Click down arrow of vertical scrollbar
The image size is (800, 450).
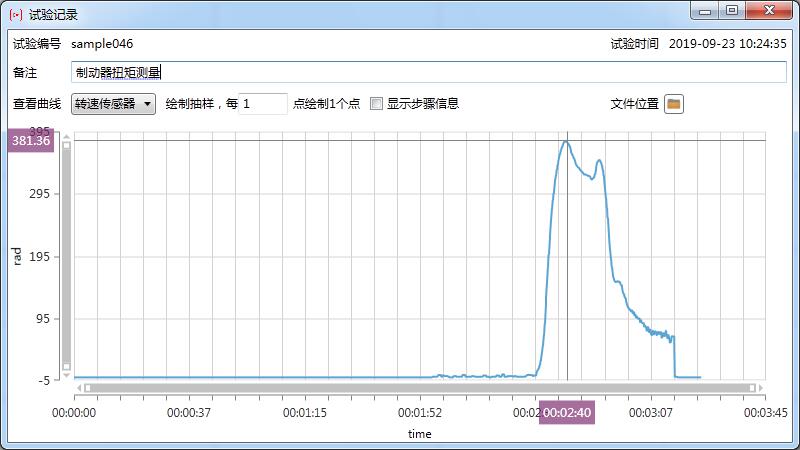point(66,375)
